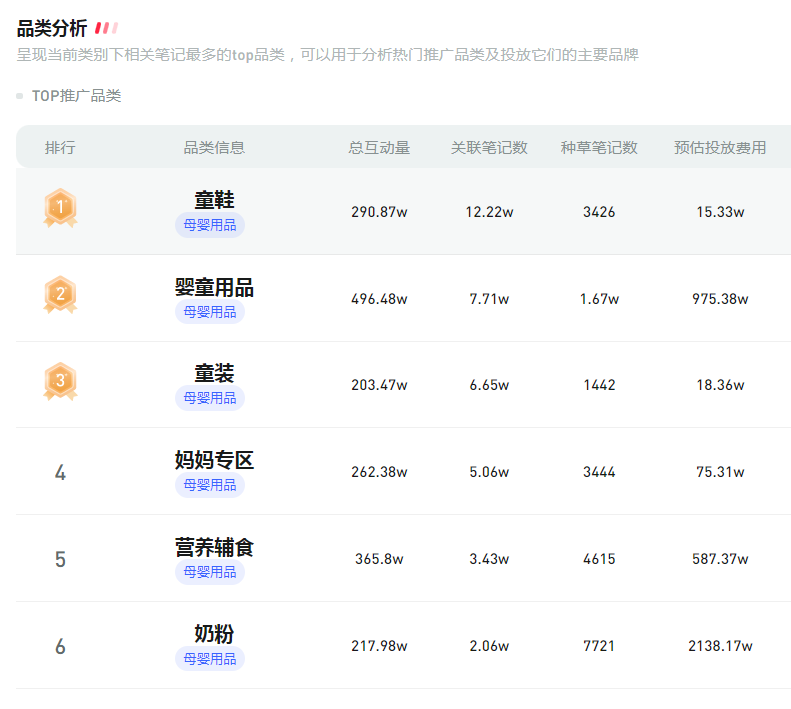Open the 妈妈专区 category
Screen dimensions: 791x709
pyautogui.click(x=214, y=460)
